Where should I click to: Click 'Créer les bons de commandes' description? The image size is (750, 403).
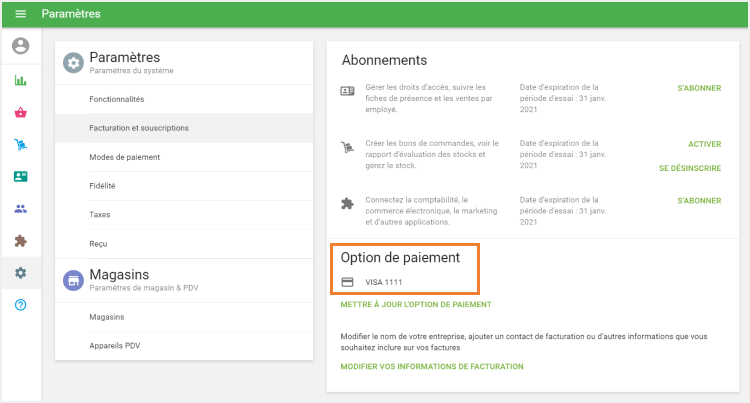[432, 154]
